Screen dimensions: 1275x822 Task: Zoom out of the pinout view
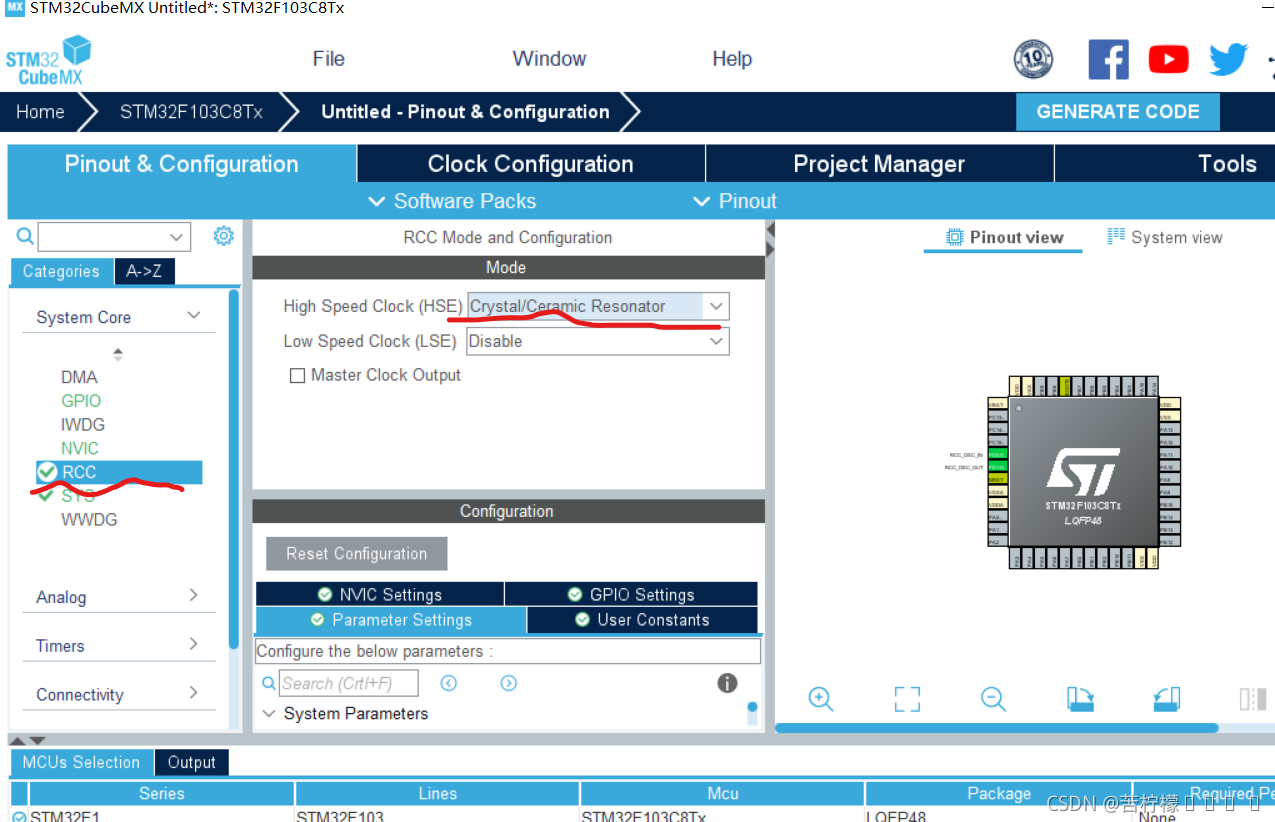[x=993, y=699]
